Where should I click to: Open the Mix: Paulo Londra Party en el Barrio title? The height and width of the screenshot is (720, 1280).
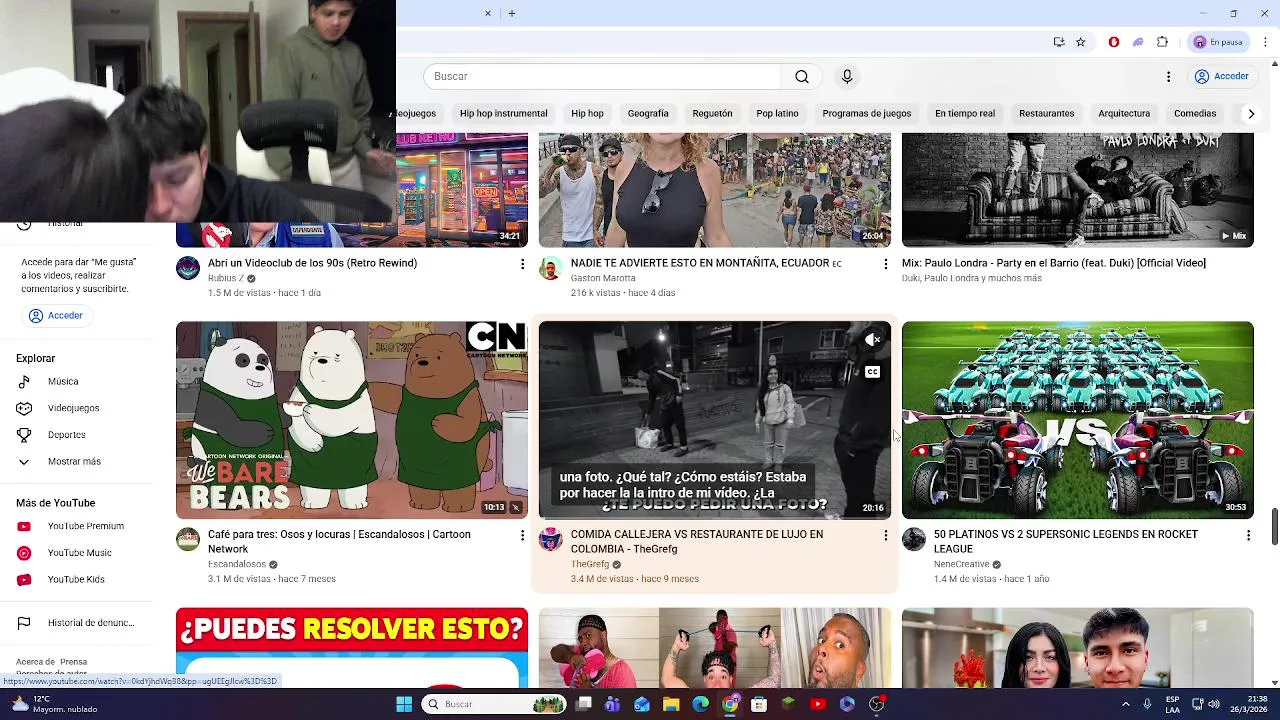click(x=1054, y=263)
